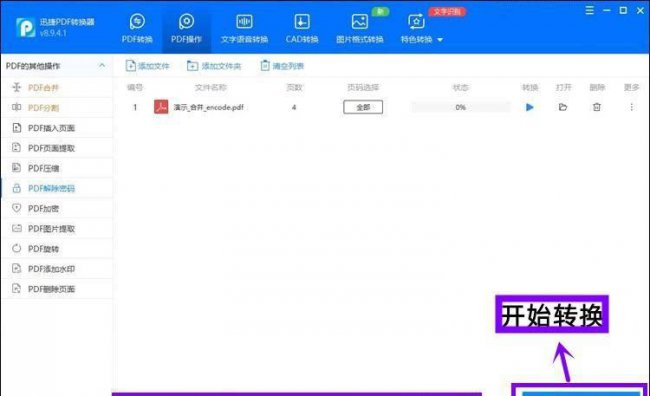This screenshot has width=650, height=396.
Task: Expand the 特色转换 dropdown arrow
Action: pos(440,40)
